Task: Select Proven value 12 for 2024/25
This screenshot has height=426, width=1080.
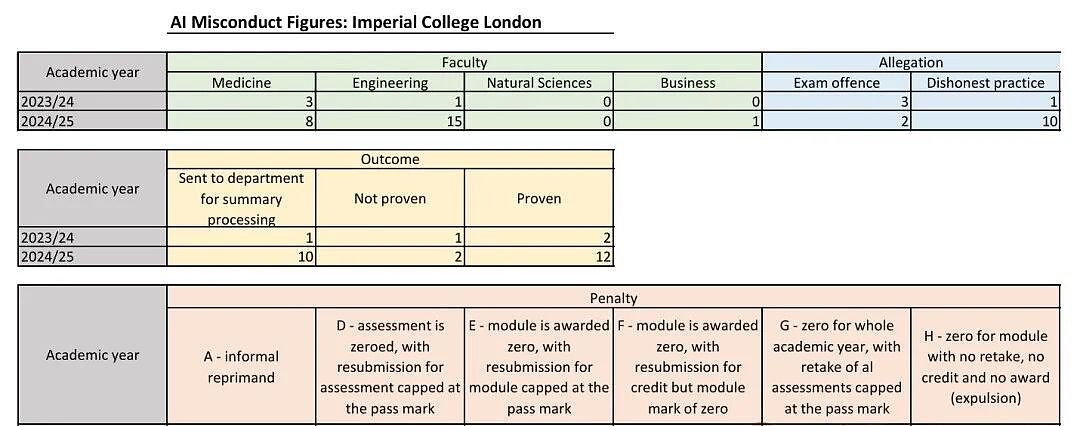Action: (539, 256)
